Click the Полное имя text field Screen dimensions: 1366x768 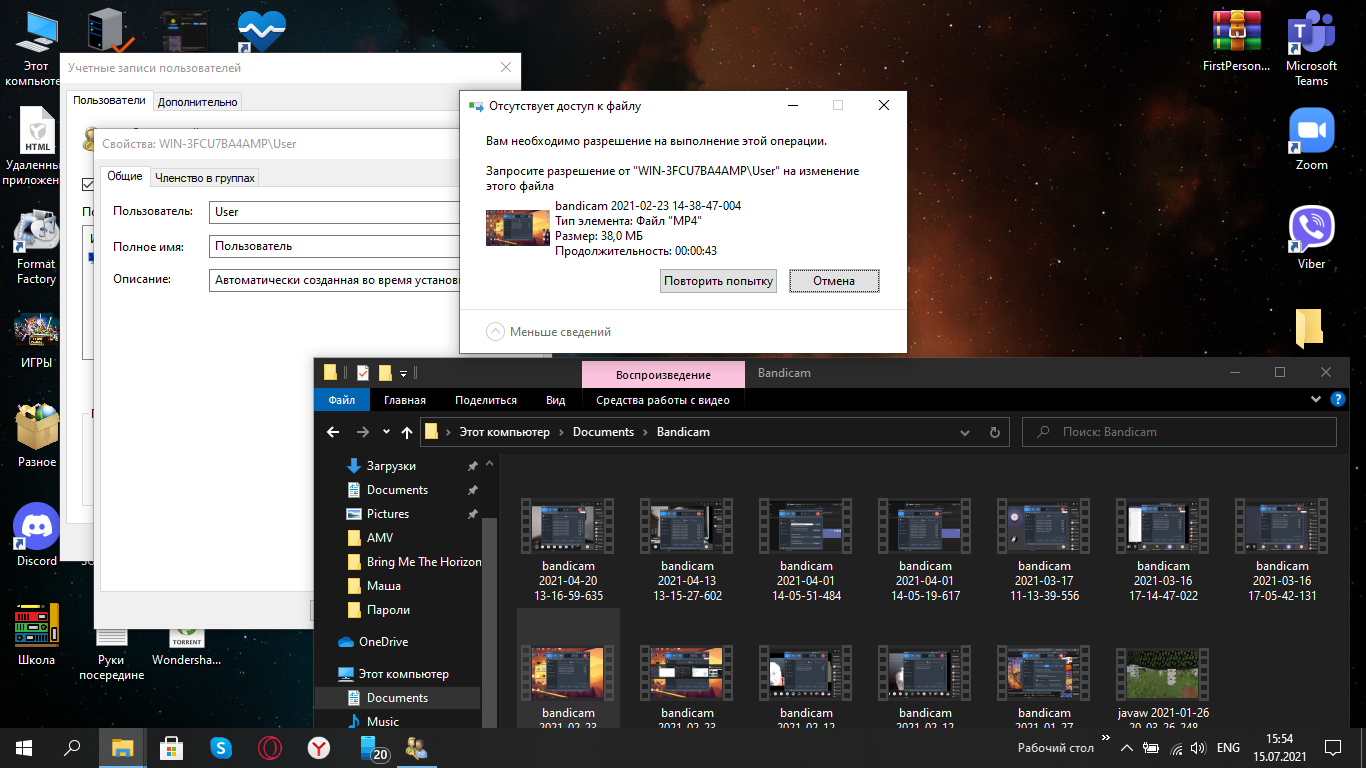335,246
